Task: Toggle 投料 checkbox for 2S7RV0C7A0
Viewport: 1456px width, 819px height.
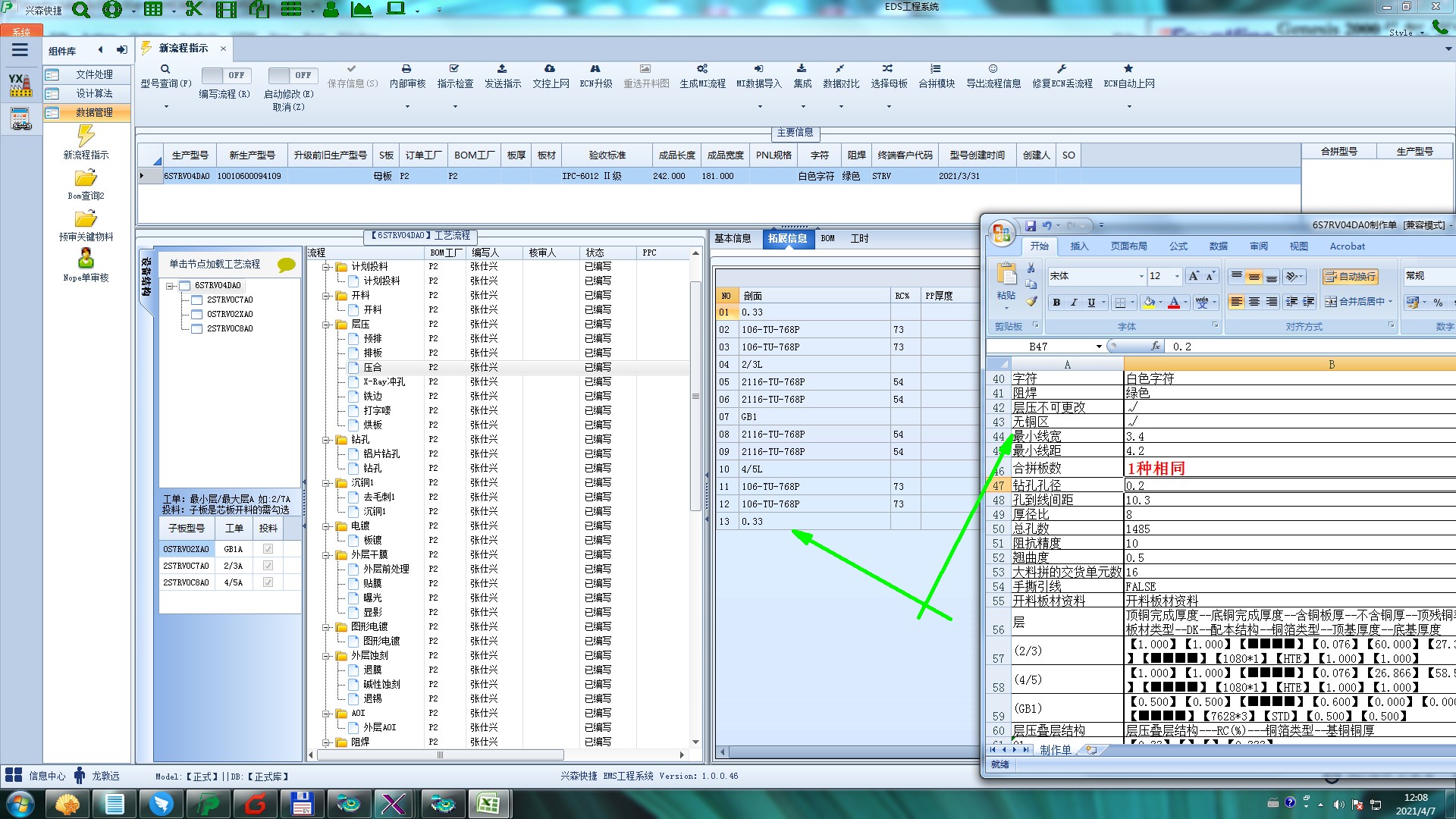Action: pos(268,566)
